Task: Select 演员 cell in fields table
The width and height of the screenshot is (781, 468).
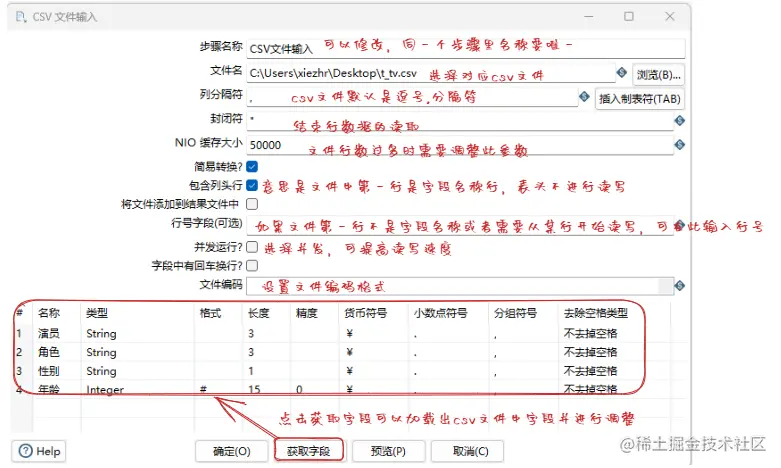Action: tap(49, 333)
